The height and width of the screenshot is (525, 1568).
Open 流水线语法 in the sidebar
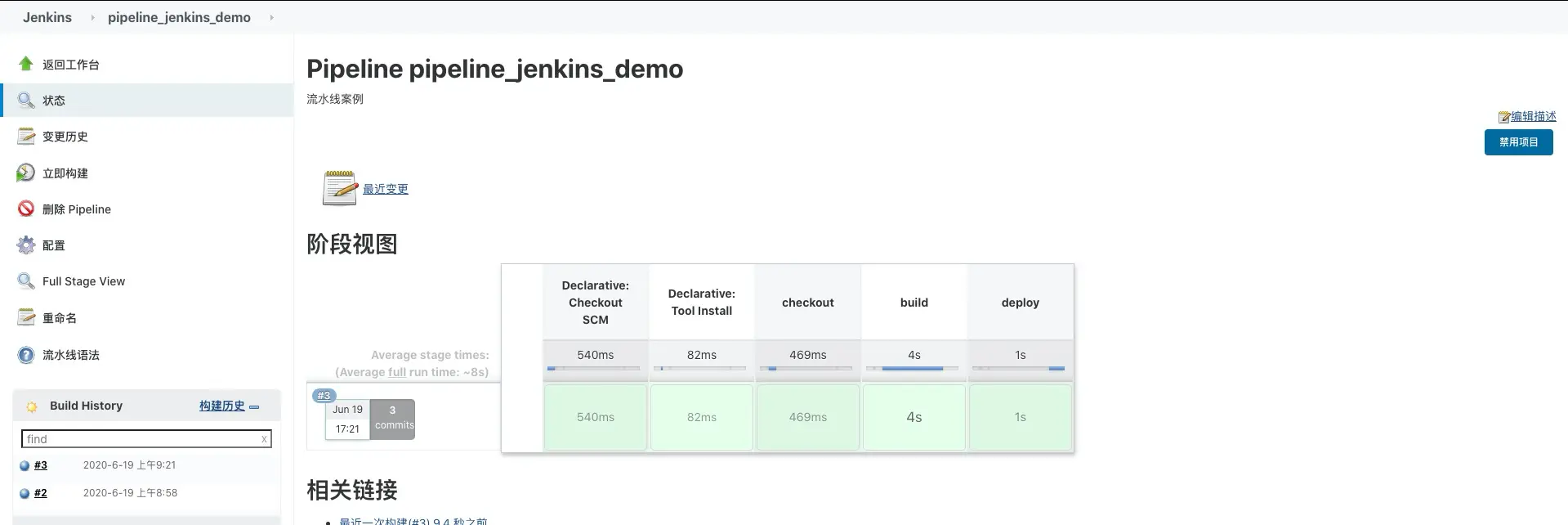(x=71, y=355)
